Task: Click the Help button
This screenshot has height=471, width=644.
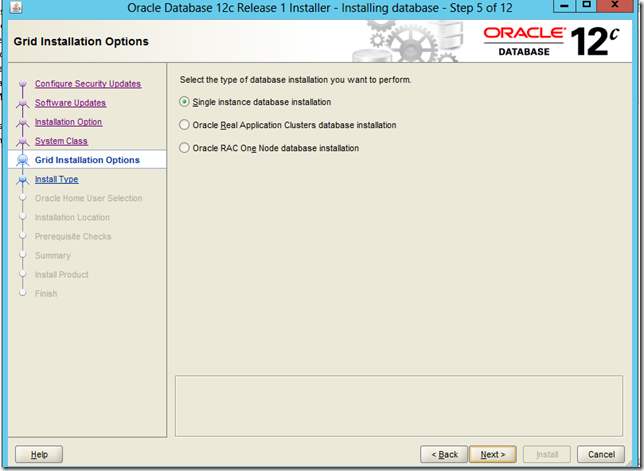Action: [39, 454]
